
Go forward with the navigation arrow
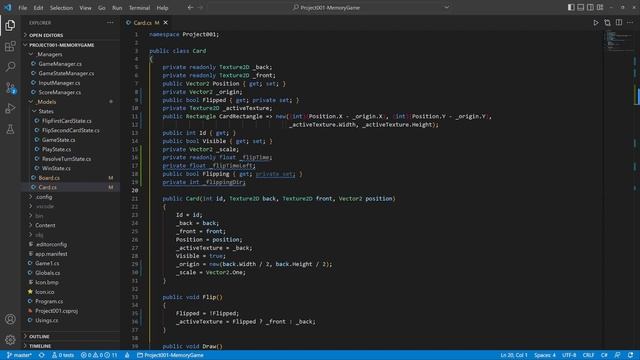(200, 7)
